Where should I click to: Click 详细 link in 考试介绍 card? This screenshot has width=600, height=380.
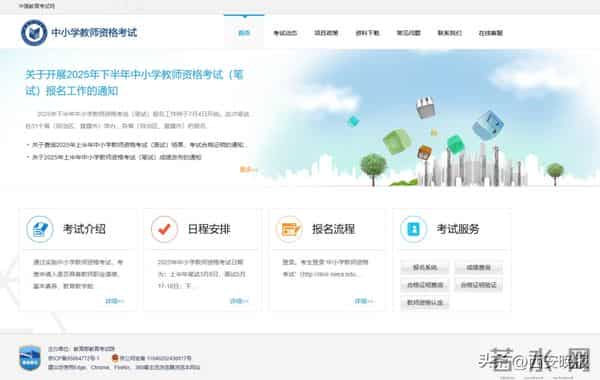pos(114,301)
